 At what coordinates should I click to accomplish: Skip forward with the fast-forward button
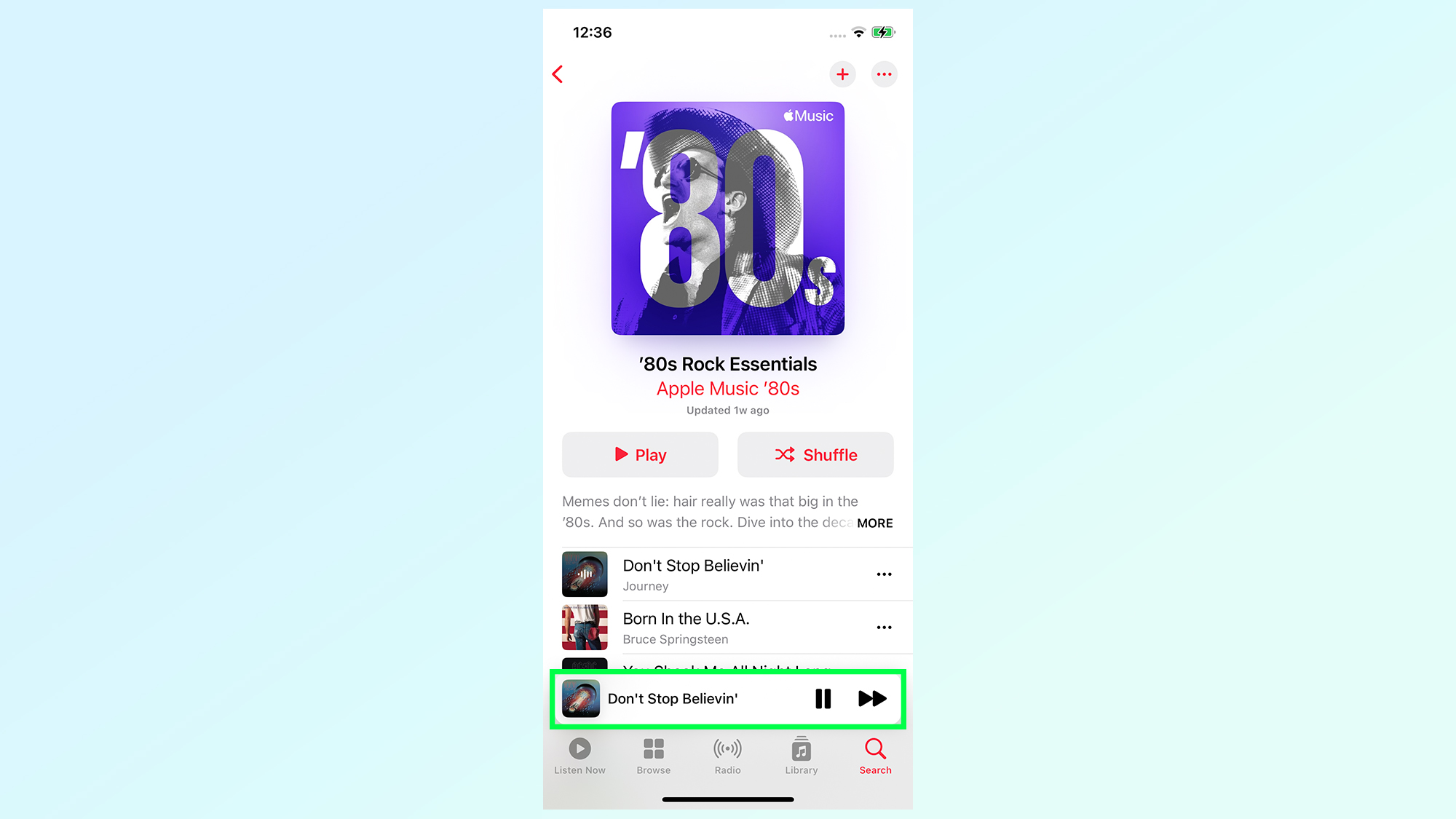871,698
